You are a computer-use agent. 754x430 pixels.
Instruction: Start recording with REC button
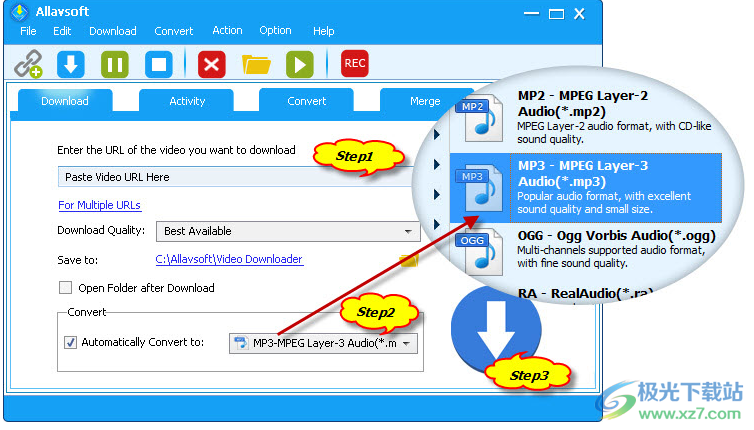[354, 63]
